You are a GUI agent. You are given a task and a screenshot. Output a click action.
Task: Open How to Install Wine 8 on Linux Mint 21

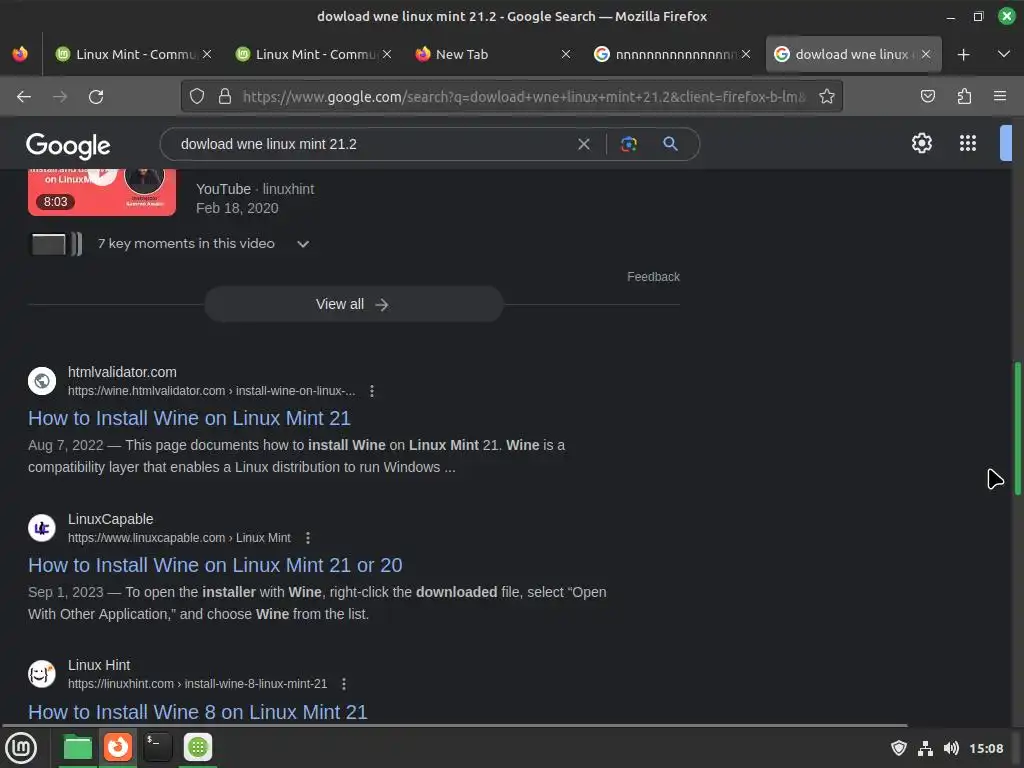click(197, 712)
